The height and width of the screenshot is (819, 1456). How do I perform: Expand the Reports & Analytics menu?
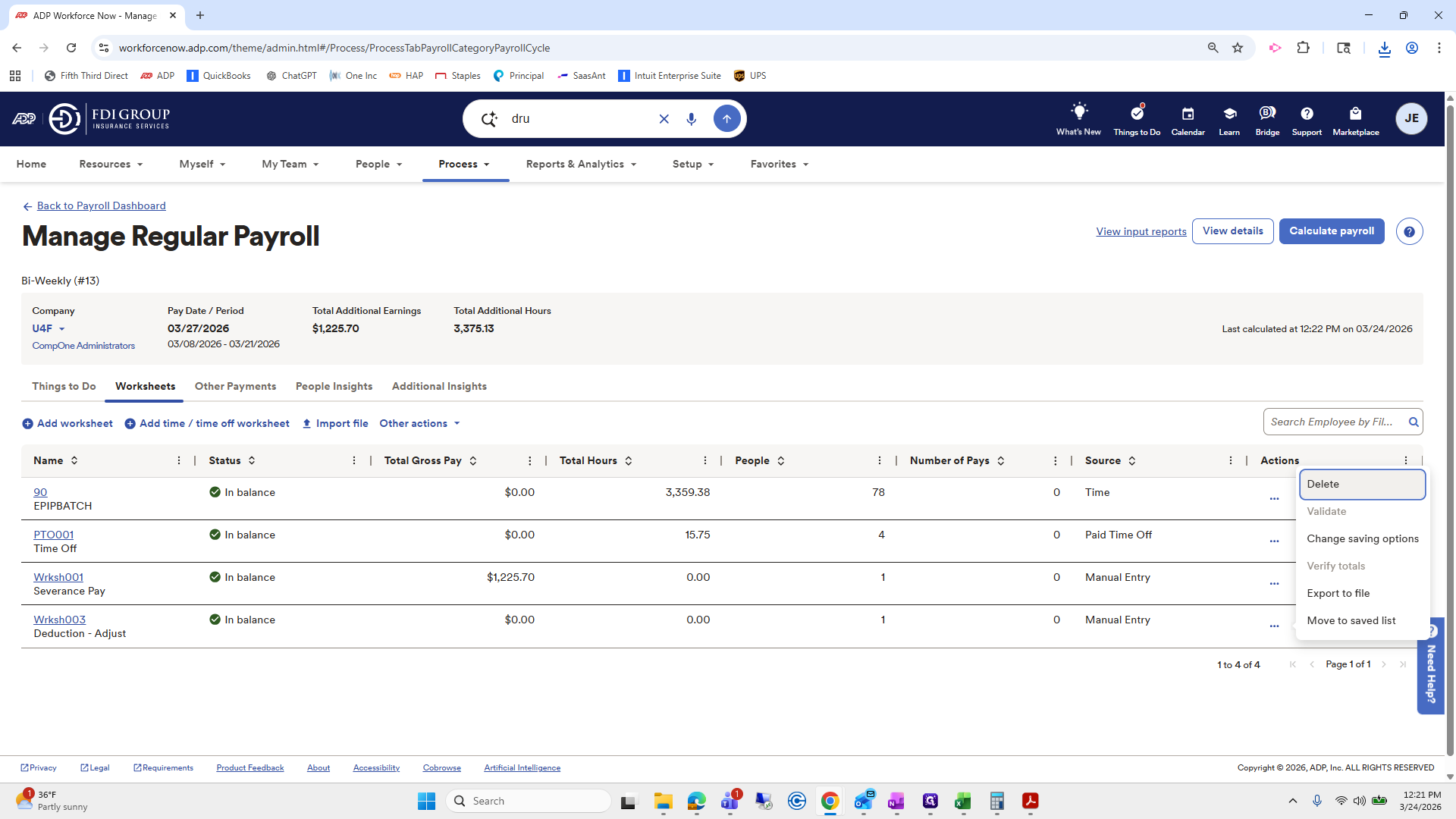click(x=581, y=164)
